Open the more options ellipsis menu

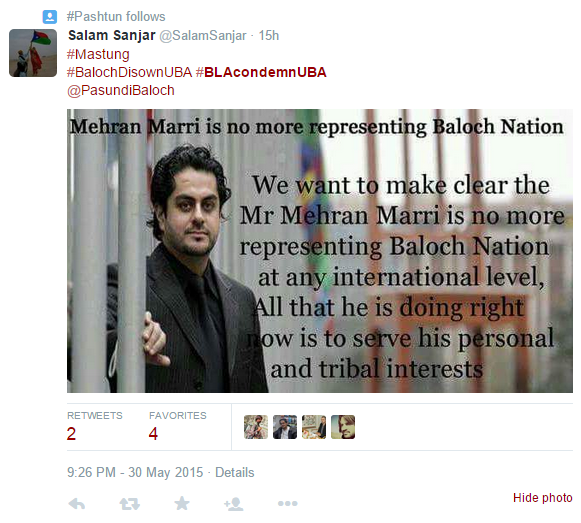point(288,503)
